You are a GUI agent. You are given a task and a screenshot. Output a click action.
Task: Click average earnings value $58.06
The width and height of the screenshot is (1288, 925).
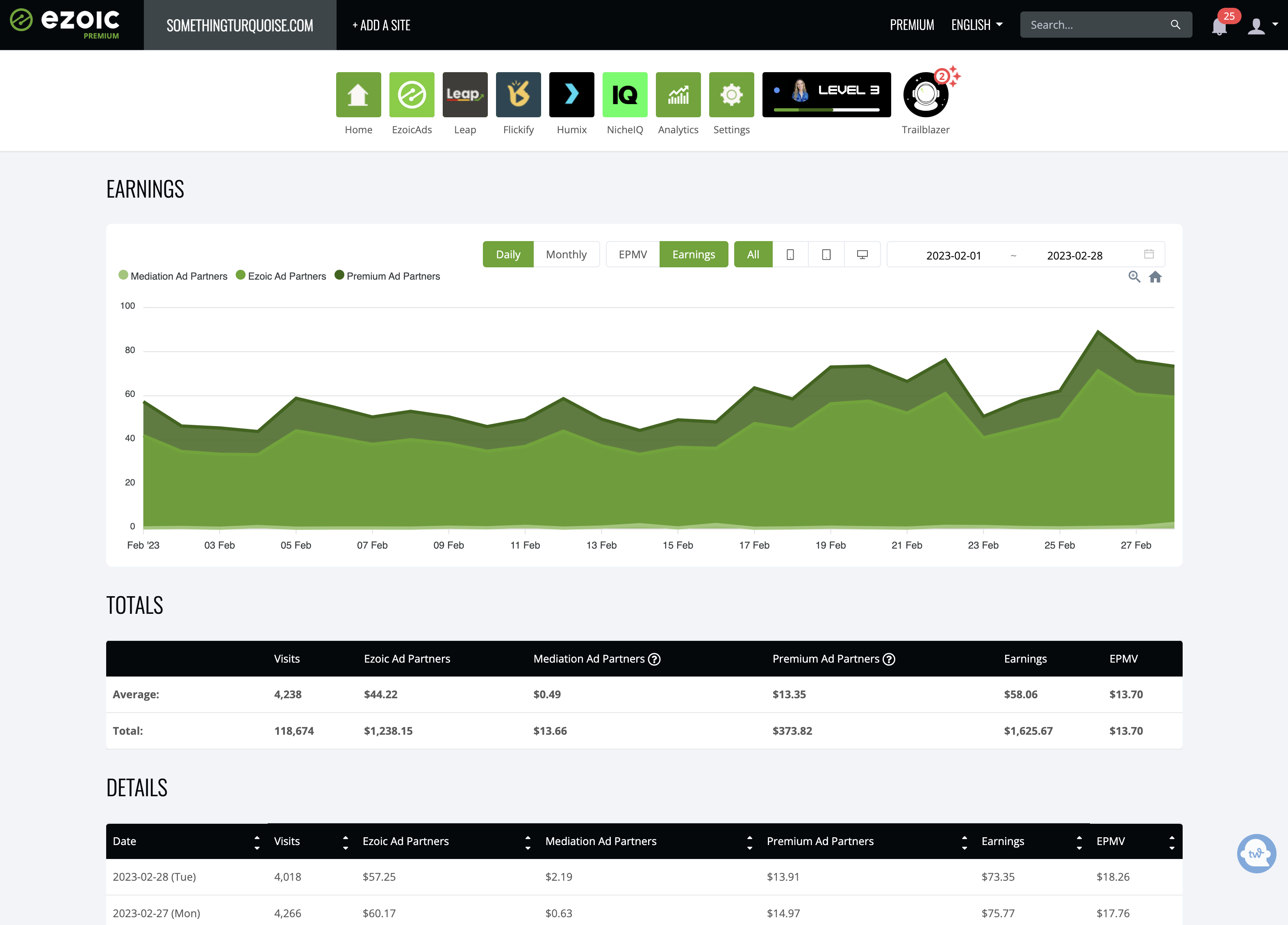(1020, 694)
